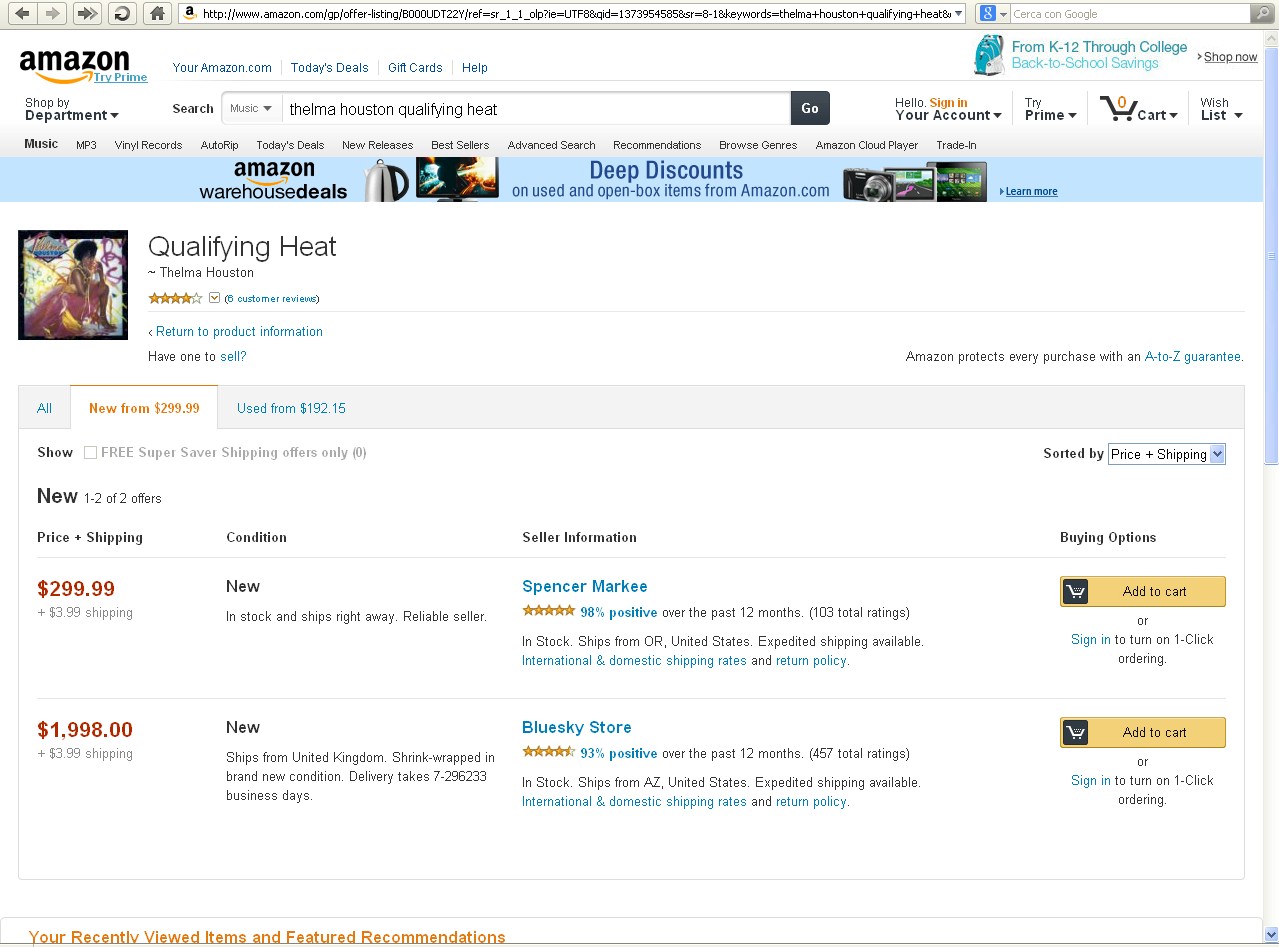Open Your Amazon.com top link

[222, 67]
